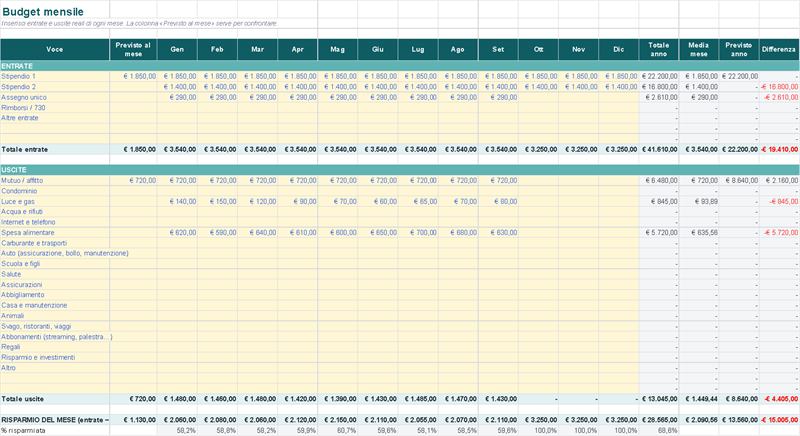The image size is (800, 436).
Task: Select Luce e gas Feb value € 150,00
Action: (223, 201)
